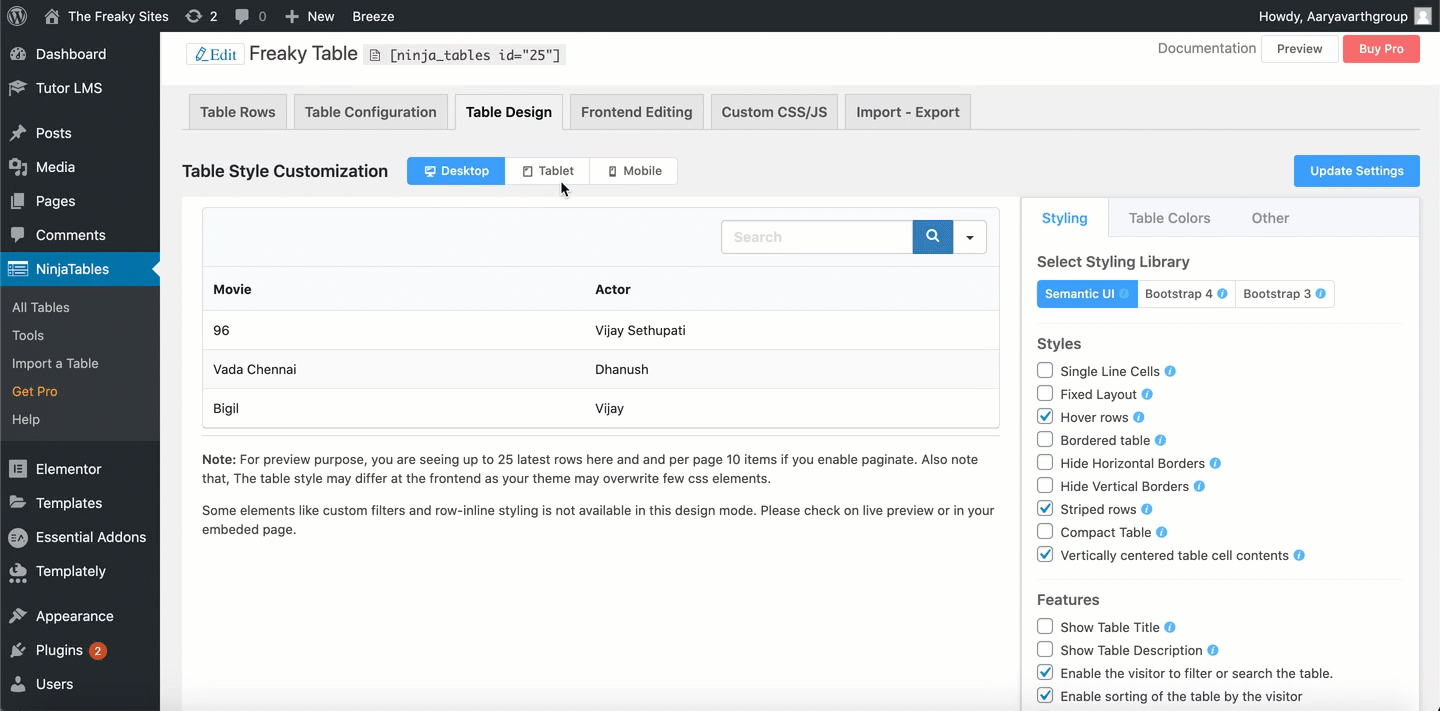Viewport: 1440px width, 711px height.
Task: Click the user avatar icon
Action: (x=1422, y=16)
